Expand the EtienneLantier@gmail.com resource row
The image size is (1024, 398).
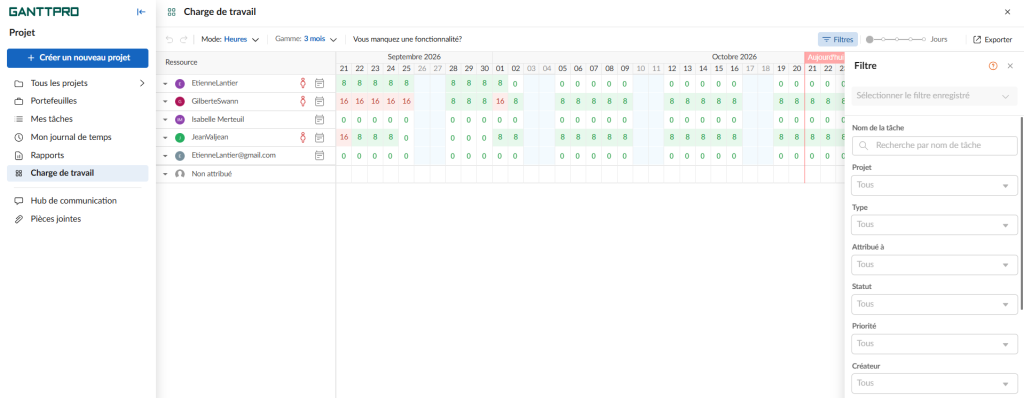pyautogui.click(x=165, y=156)
